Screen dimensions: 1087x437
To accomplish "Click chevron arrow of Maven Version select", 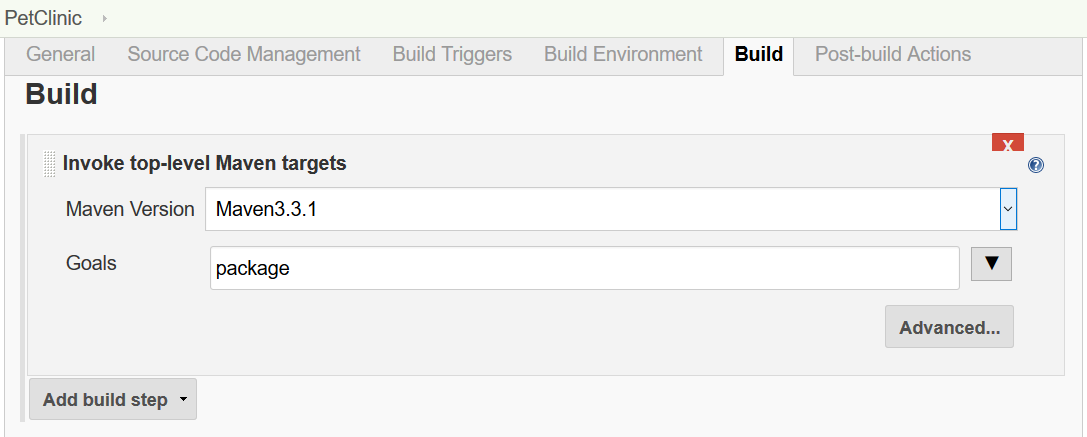I will pos(1008,209).
